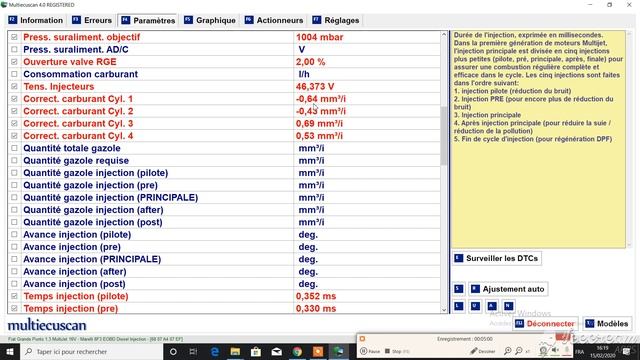Open Task View in taskbar

[193, 351]
